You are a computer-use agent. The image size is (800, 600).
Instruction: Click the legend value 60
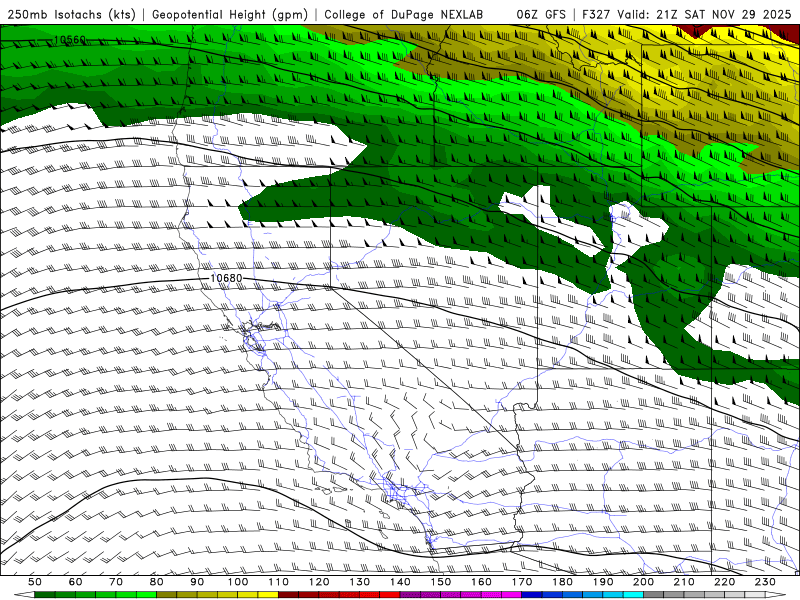tap(76, 582)
